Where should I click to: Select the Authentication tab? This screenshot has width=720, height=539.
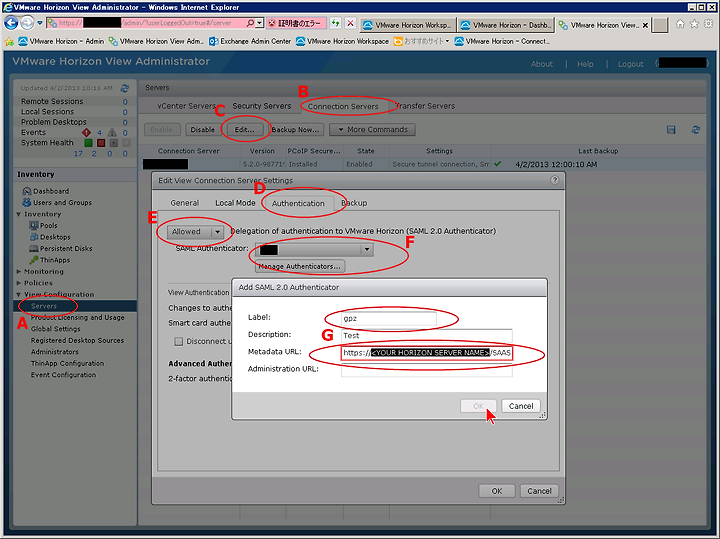pyautogui.click(x=298, y=203)
